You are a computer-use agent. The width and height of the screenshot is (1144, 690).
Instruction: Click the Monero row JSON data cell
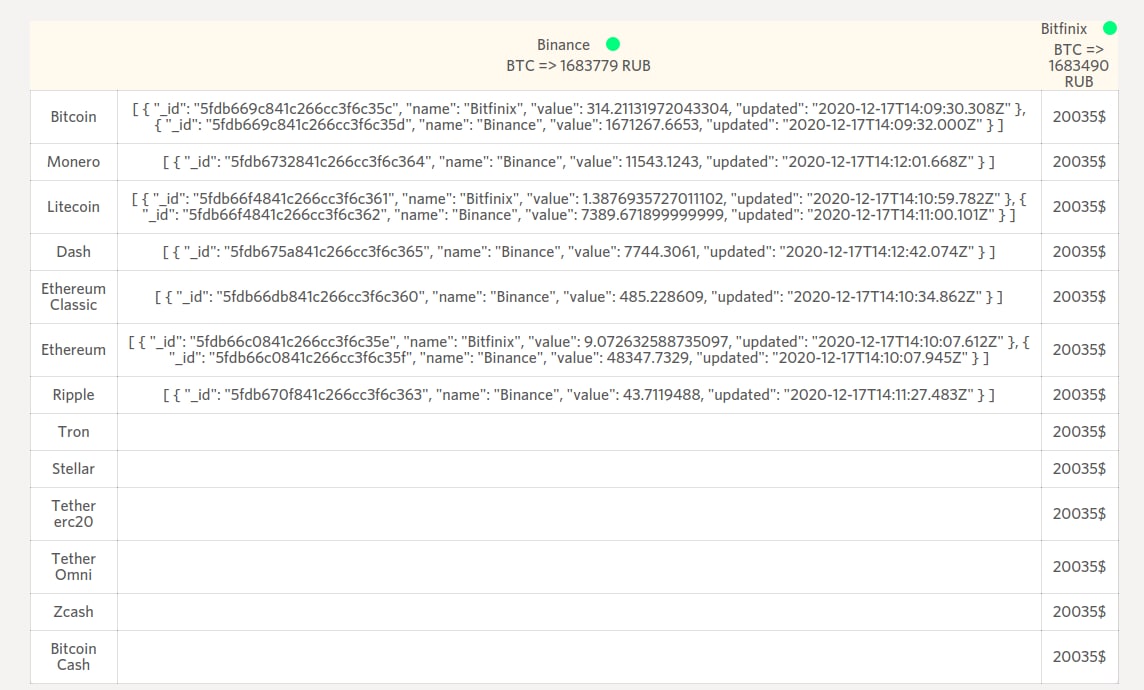[x=579, y=162]
